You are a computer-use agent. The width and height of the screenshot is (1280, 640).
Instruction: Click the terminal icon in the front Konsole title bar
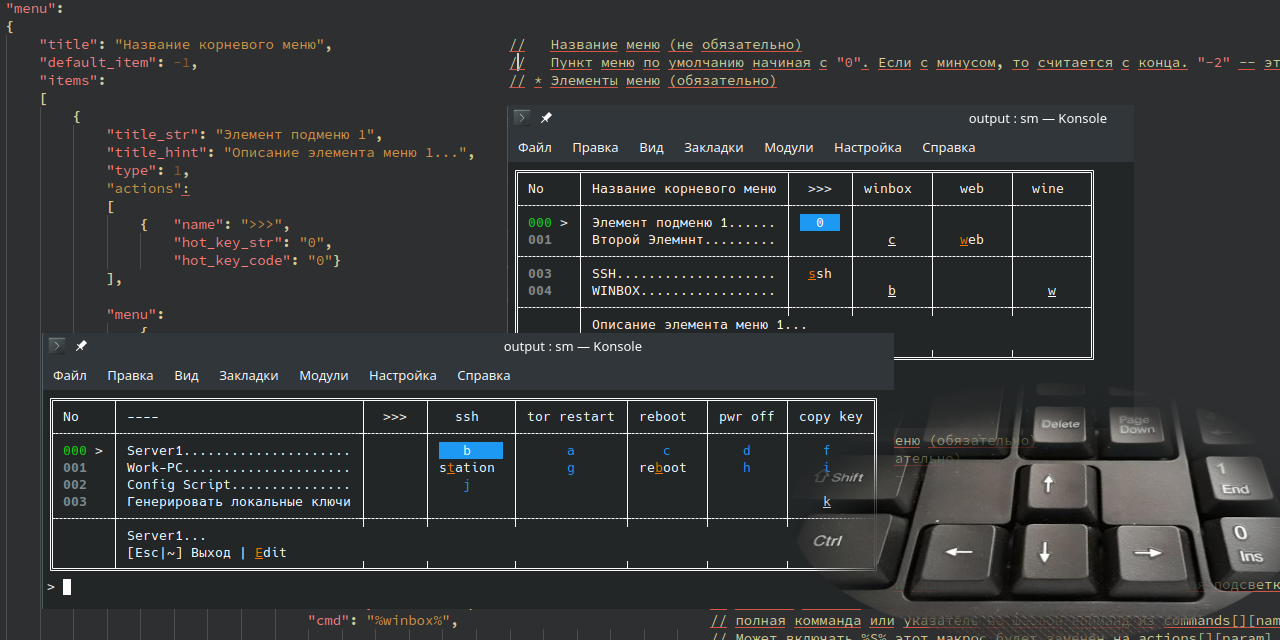(x=57, y=346)
